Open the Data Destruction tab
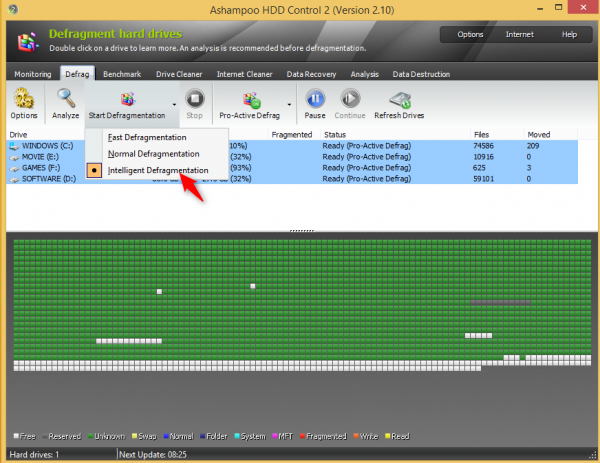Image resolution: width=600 pixels, height=463 pixels. 421,74
